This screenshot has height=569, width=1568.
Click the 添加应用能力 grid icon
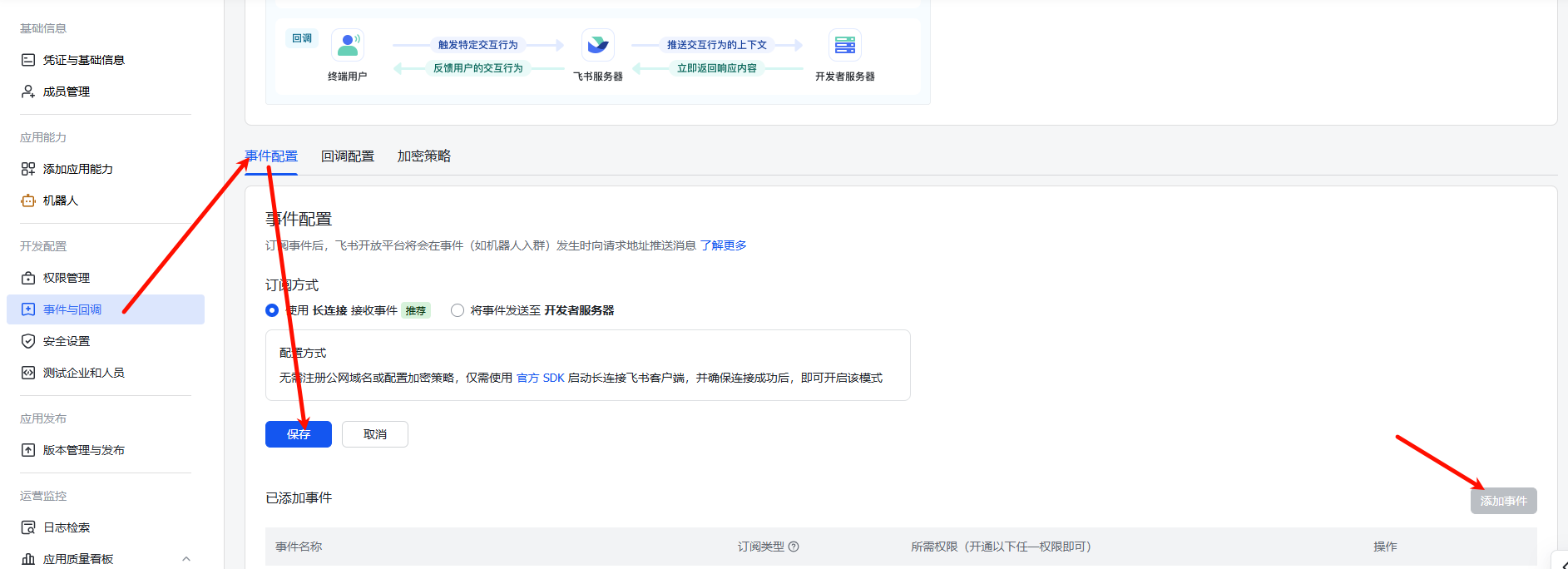28,169
